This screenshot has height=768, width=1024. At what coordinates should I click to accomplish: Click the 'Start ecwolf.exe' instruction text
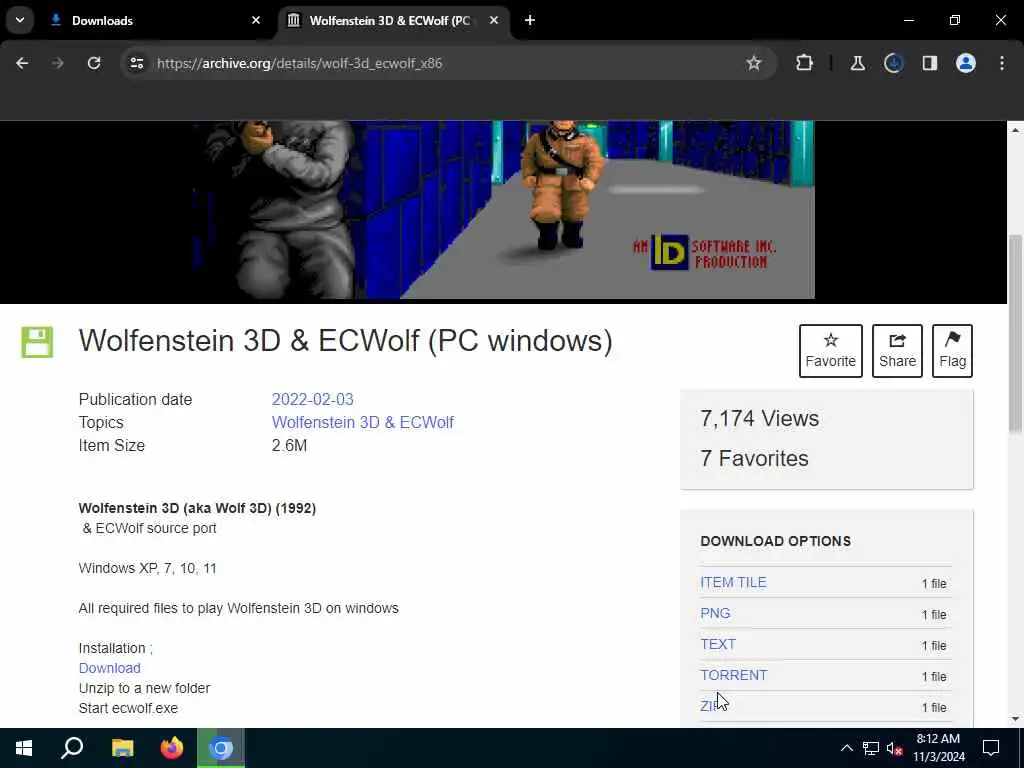[128, 708]
